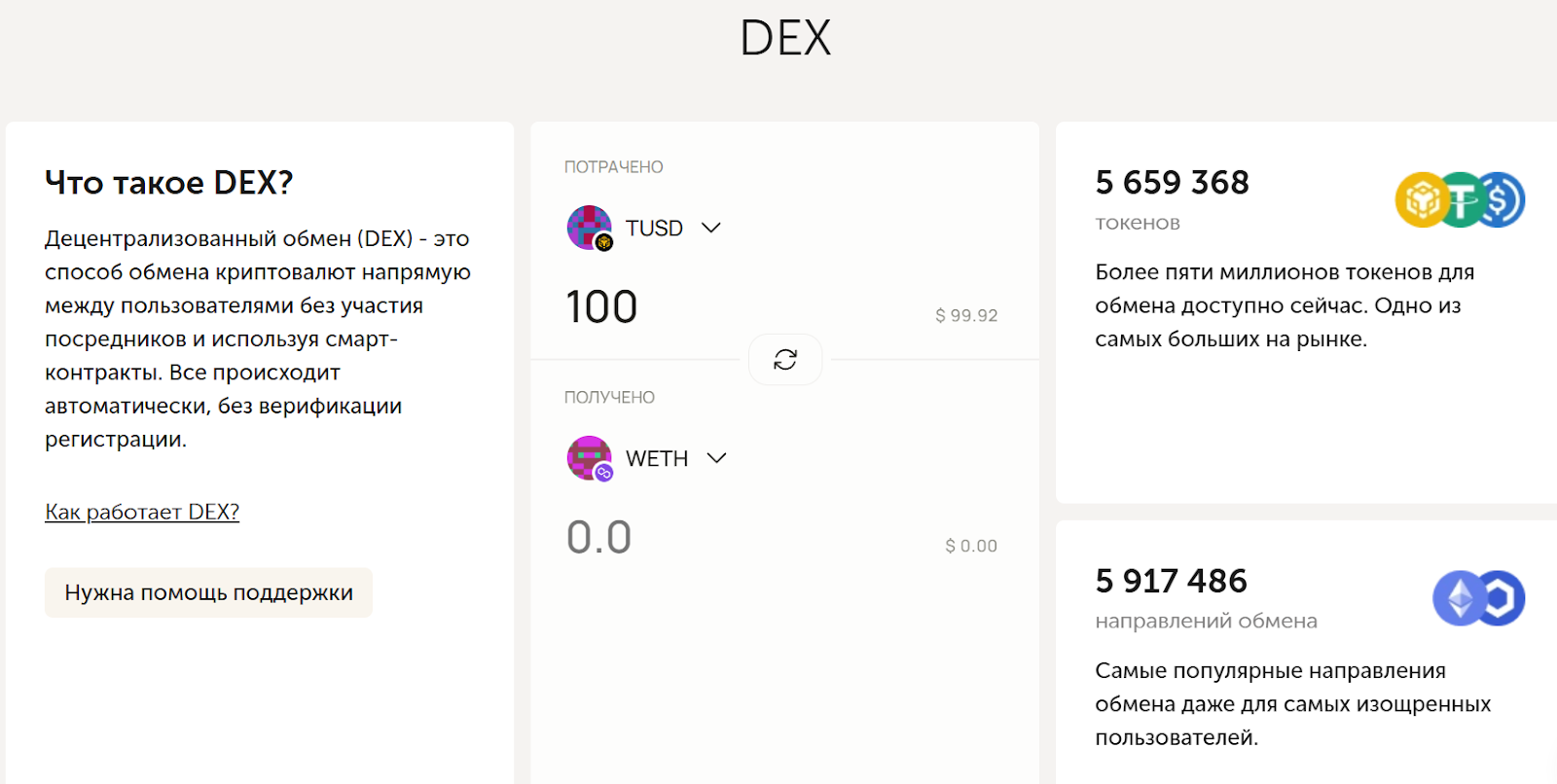Click the 5 917 486 exchange directions count
The image size is (1557, 784).
[1171, 582]
